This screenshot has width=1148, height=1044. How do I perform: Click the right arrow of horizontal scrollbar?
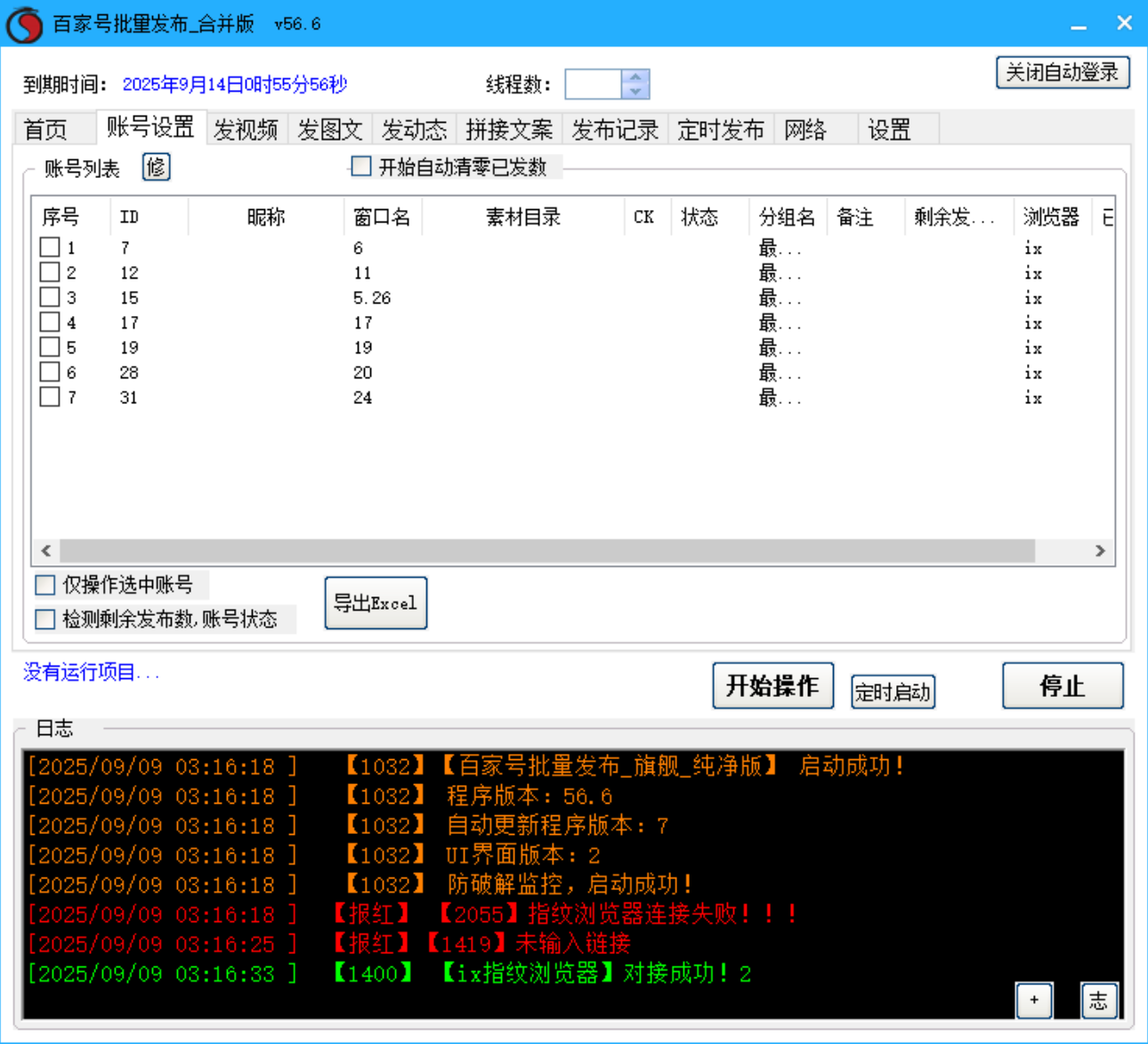click(x=1101, y=551)
